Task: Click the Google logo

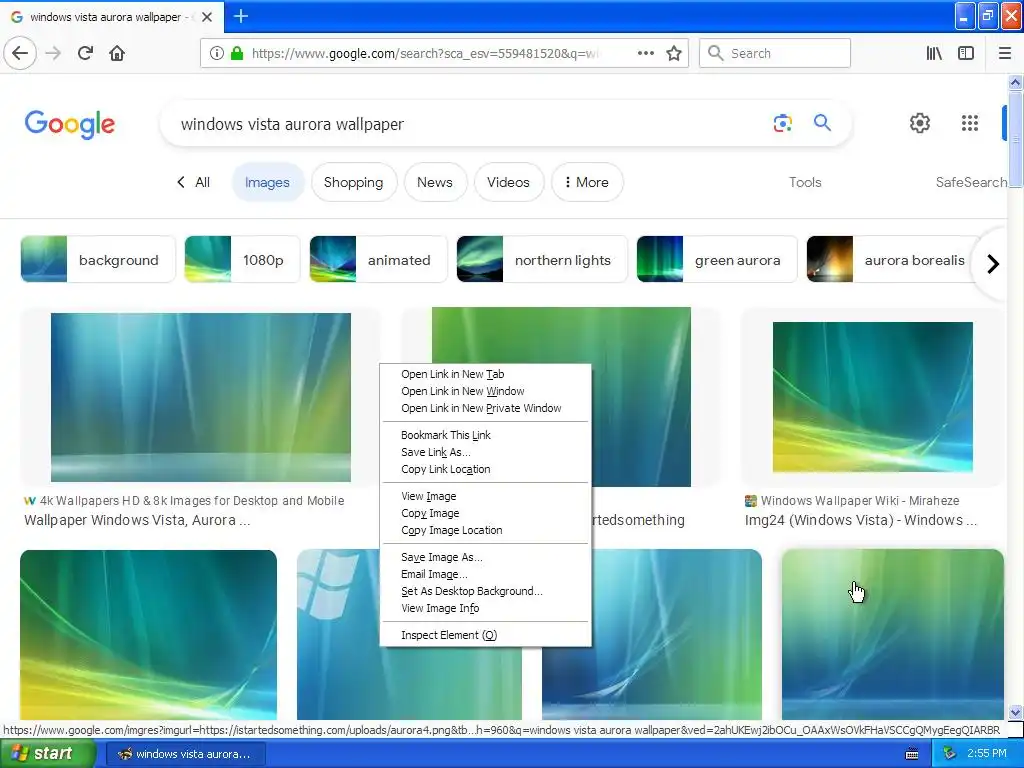Action: tap(70, 124)
